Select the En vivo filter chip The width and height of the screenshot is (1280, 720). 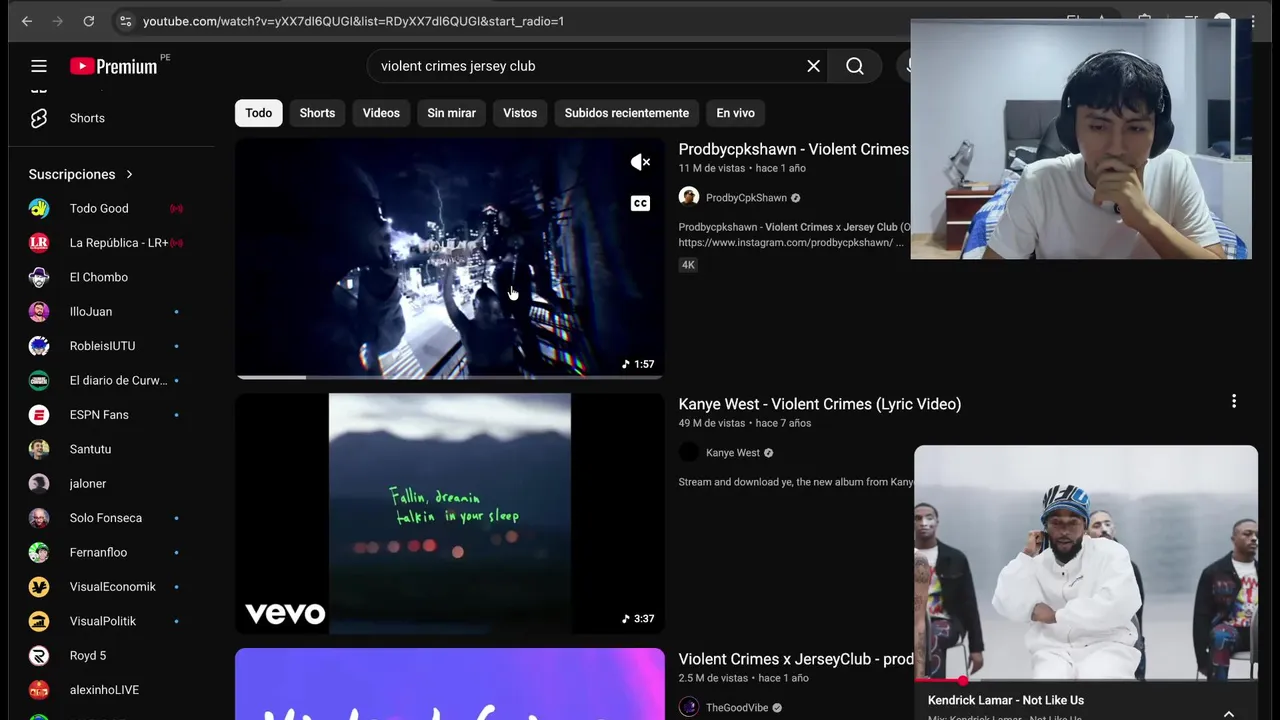(x=735, y=113)
